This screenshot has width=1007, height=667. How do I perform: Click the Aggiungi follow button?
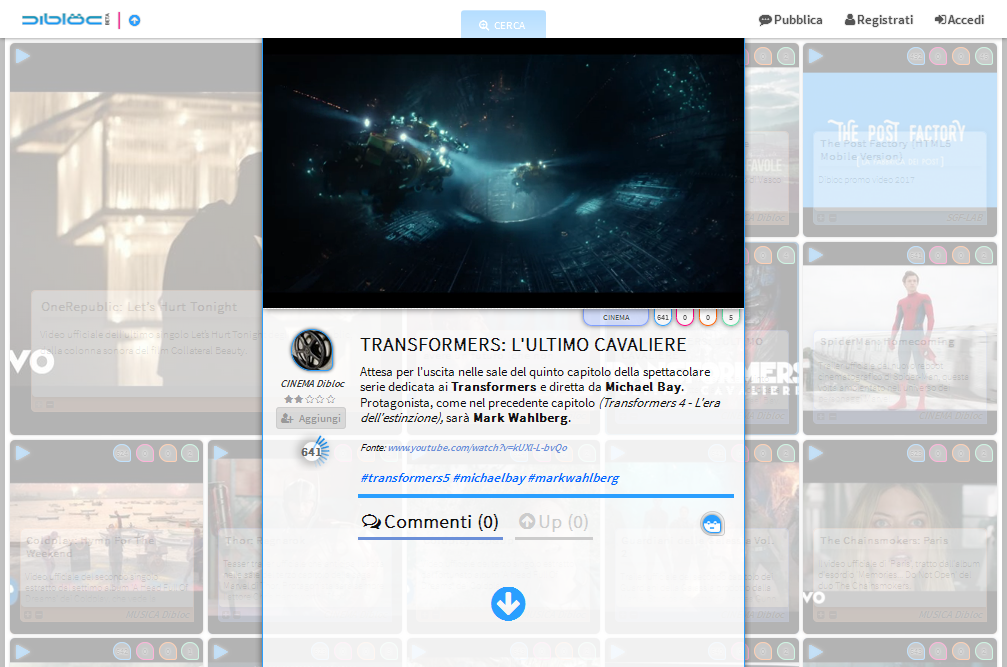tap(311, 419)
